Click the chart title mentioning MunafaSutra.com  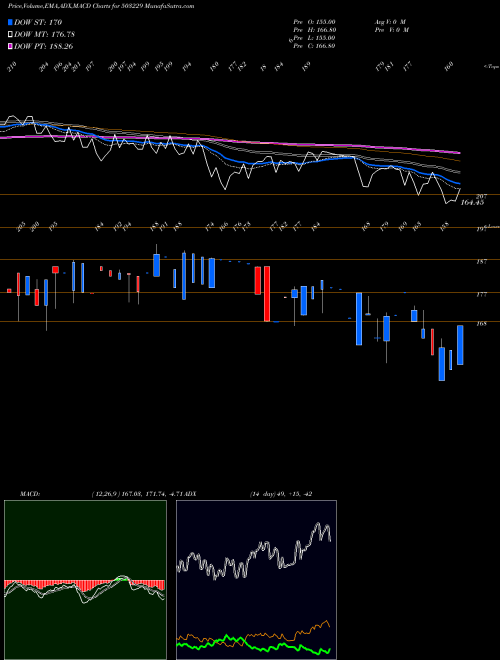[101, 6]
